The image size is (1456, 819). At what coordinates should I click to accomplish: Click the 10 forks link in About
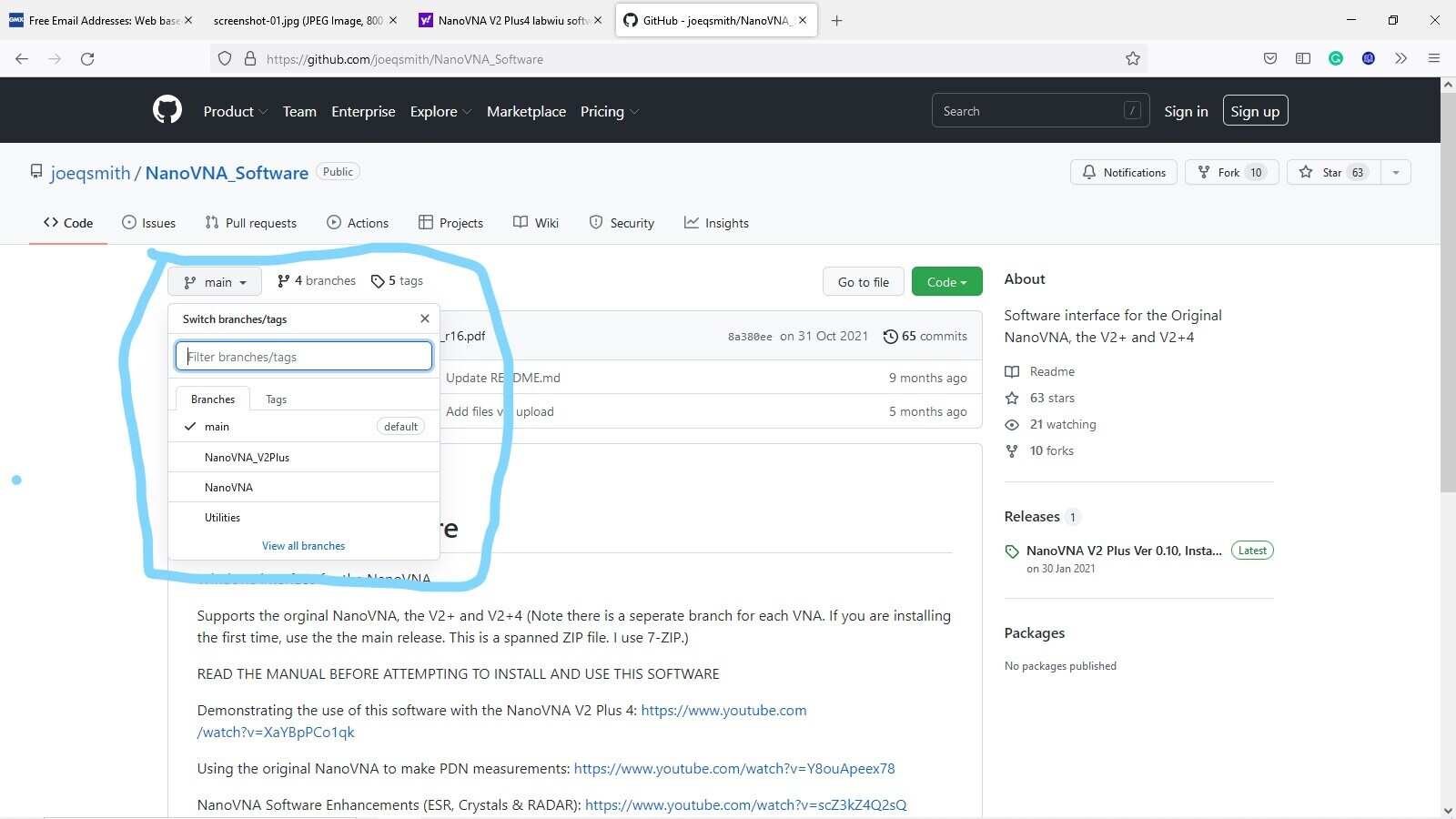1040,450
